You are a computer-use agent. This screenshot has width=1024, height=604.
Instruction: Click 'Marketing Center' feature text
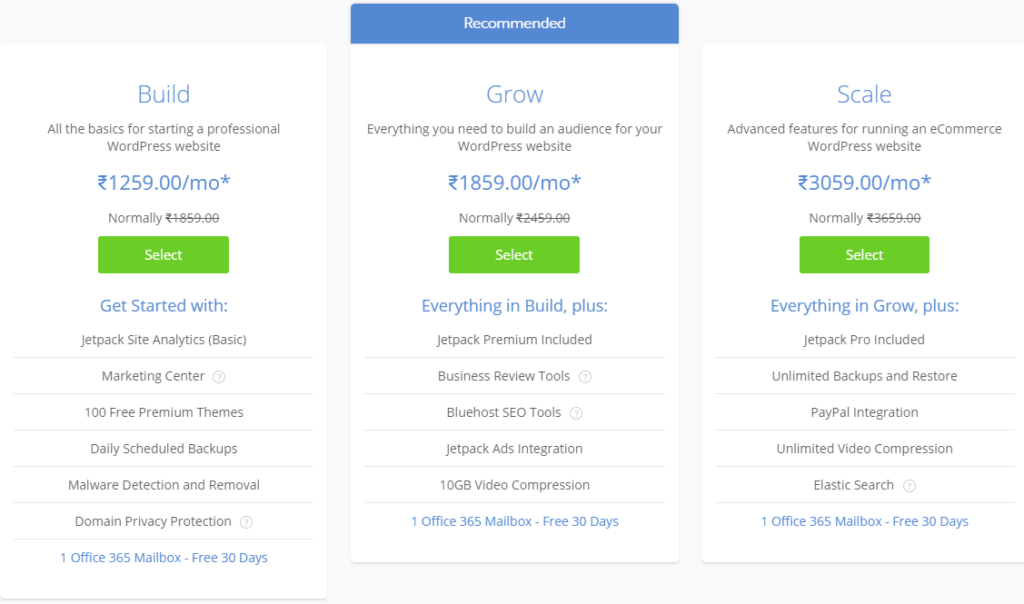(x=153, y=376)
